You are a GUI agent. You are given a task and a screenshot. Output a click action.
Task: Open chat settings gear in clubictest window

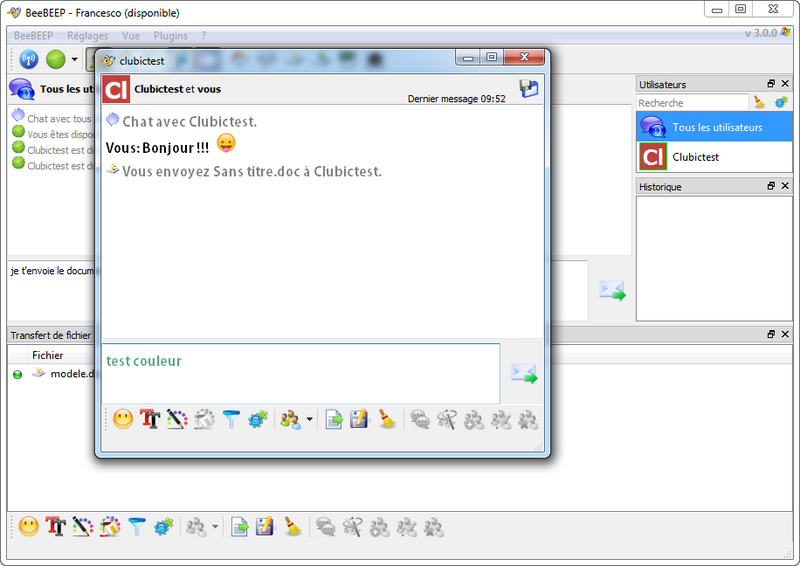[x=258, y=420]
